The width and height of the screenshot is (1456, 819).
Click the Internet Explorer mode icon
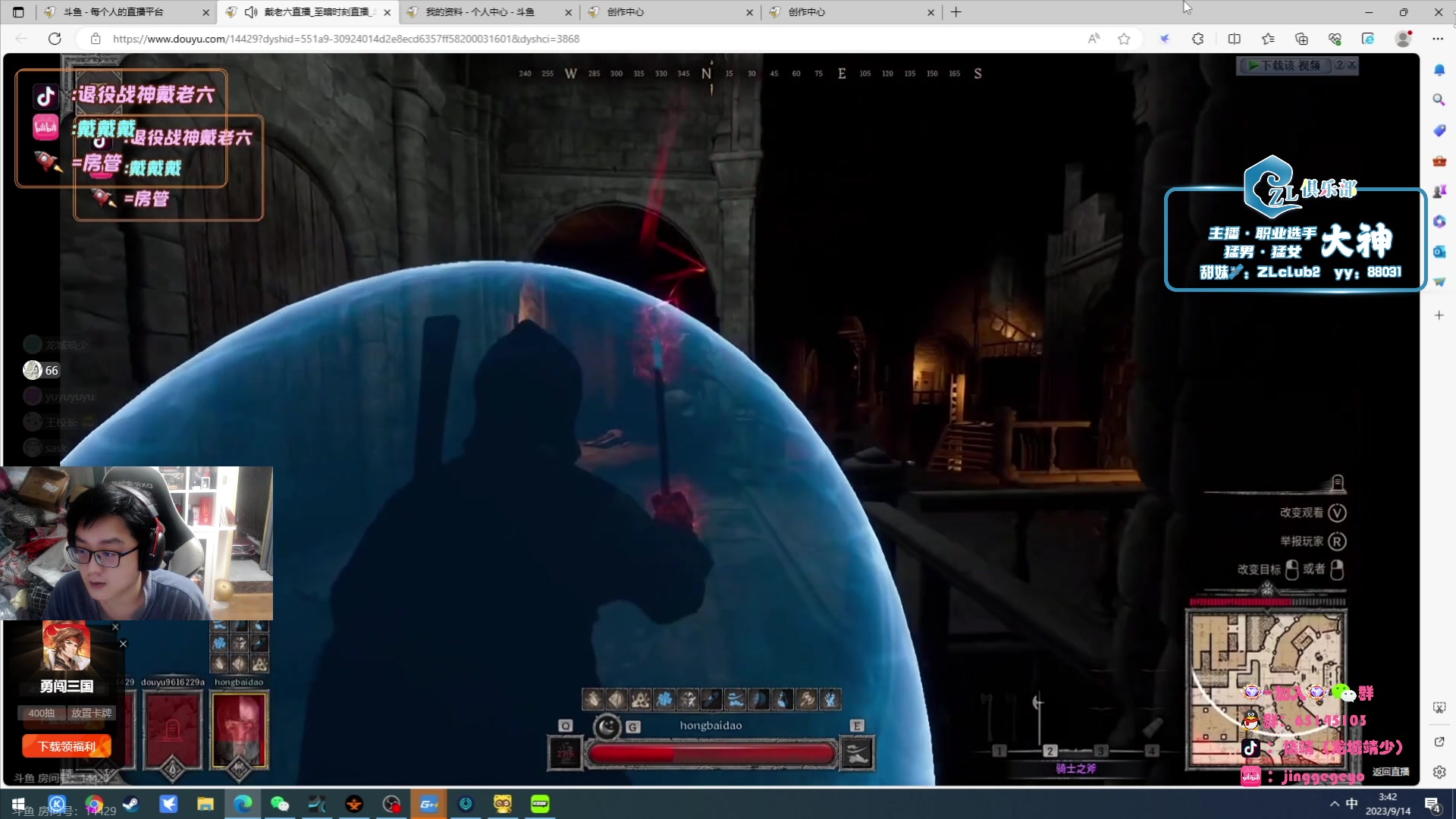click(1368, 39)
